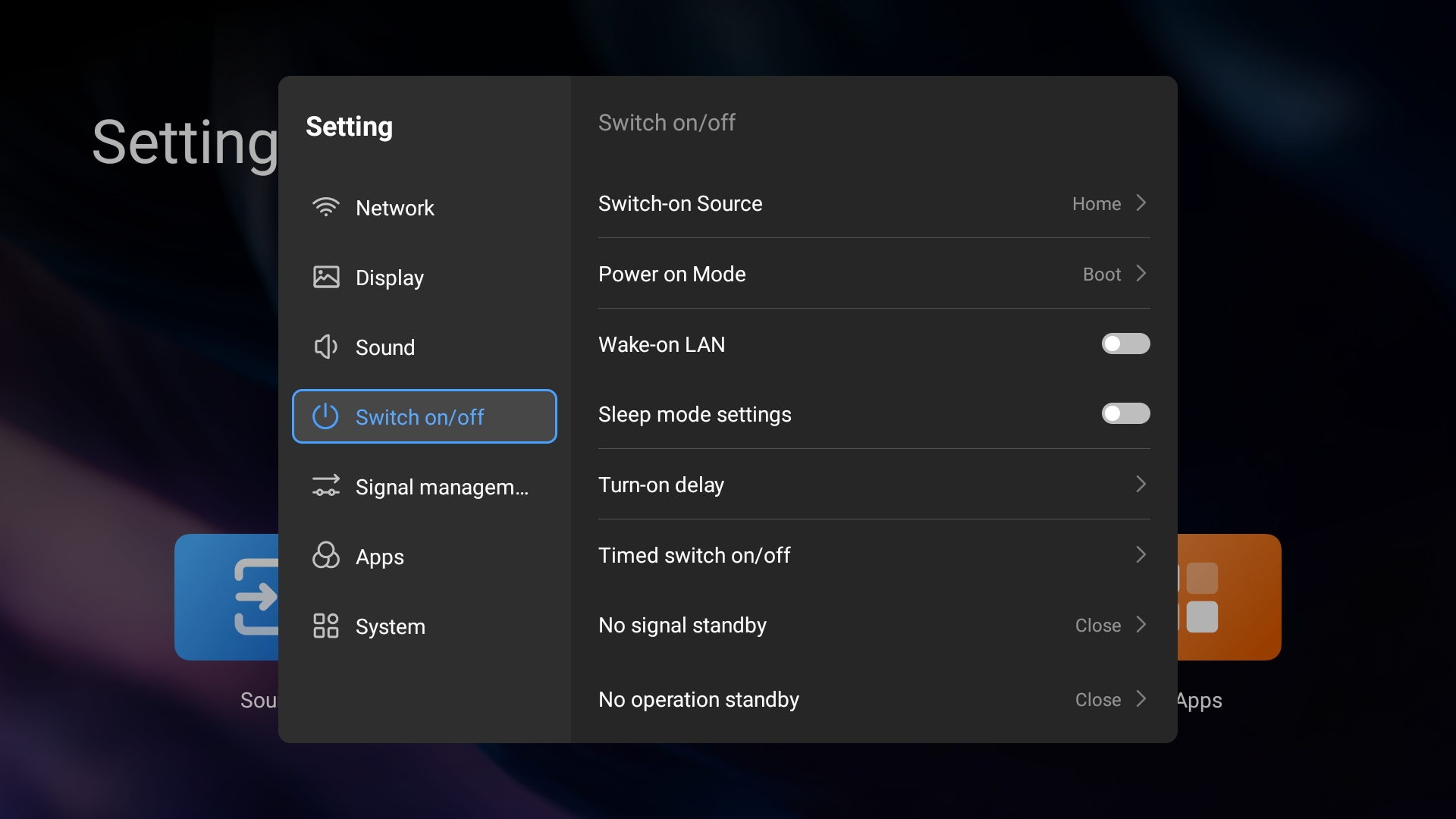
Task: Enable the Sleep mode settings switch
Action: [1125, 413]
